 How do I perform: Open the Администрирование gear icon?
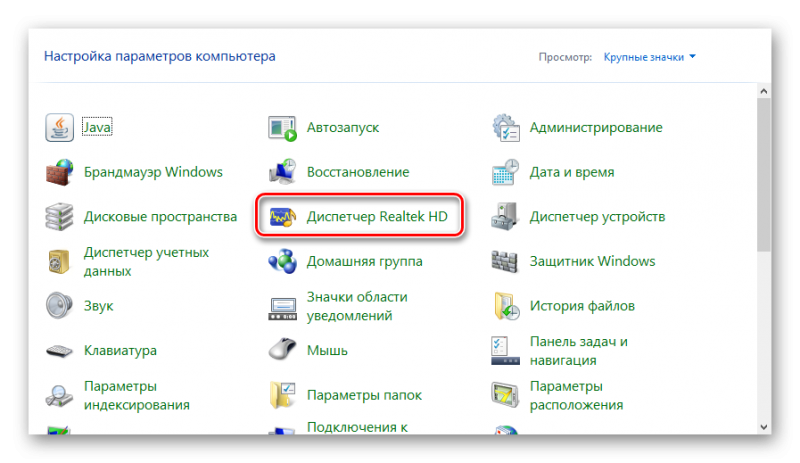click(x=506, y=128)
